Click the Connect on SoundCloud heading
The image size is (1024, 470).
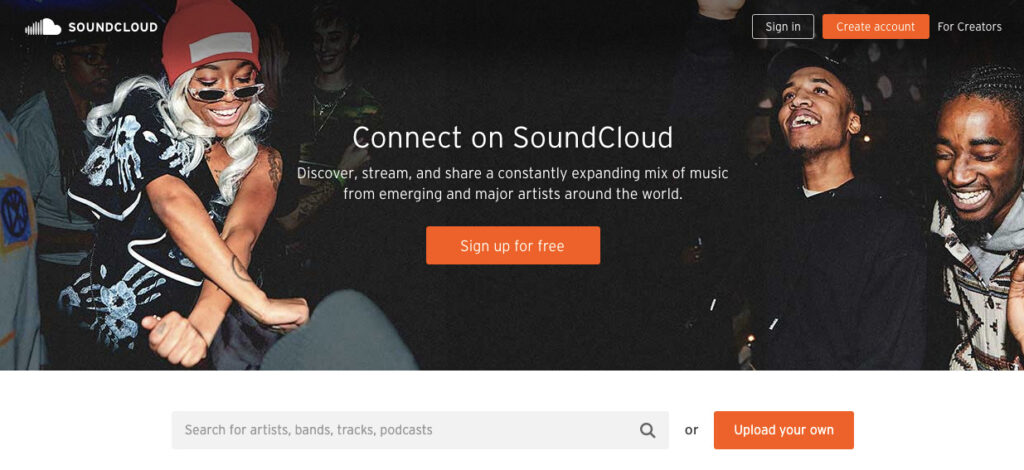[513, 138]
